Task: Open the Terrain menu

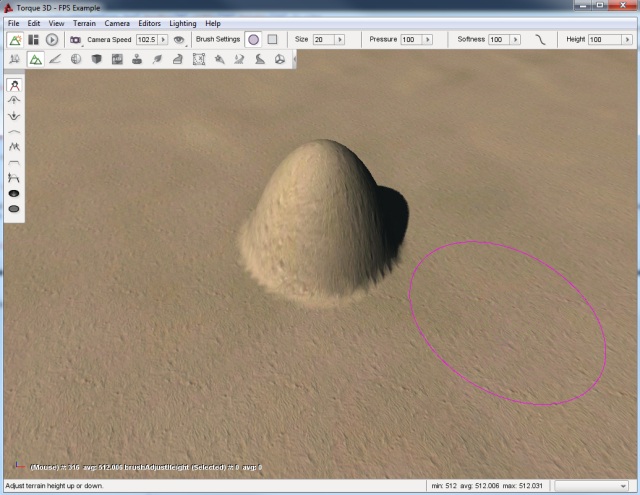Action: pos(86,22)
